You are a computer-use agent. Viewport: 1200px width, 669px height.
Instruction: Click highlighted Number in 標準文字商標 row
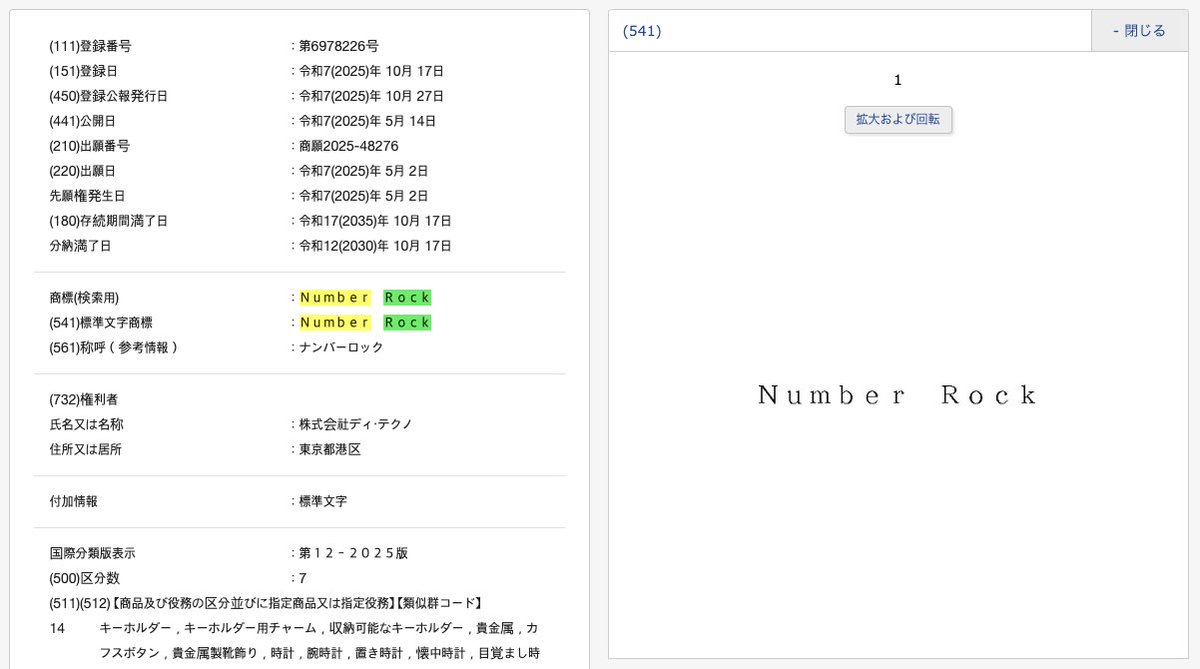coord(335,322)
